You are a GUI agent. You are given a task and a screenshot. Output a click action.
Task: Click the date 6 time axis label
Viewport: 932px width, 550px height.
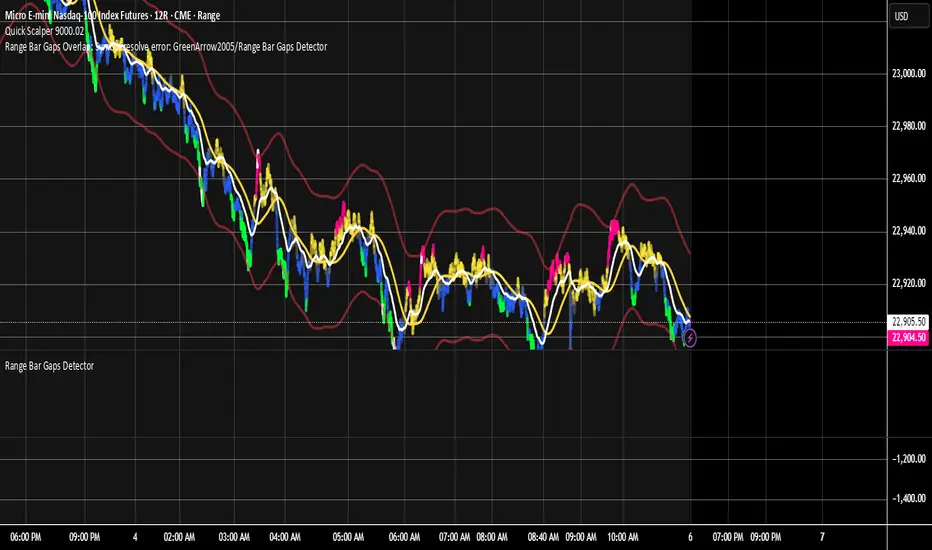pos(690,537)
